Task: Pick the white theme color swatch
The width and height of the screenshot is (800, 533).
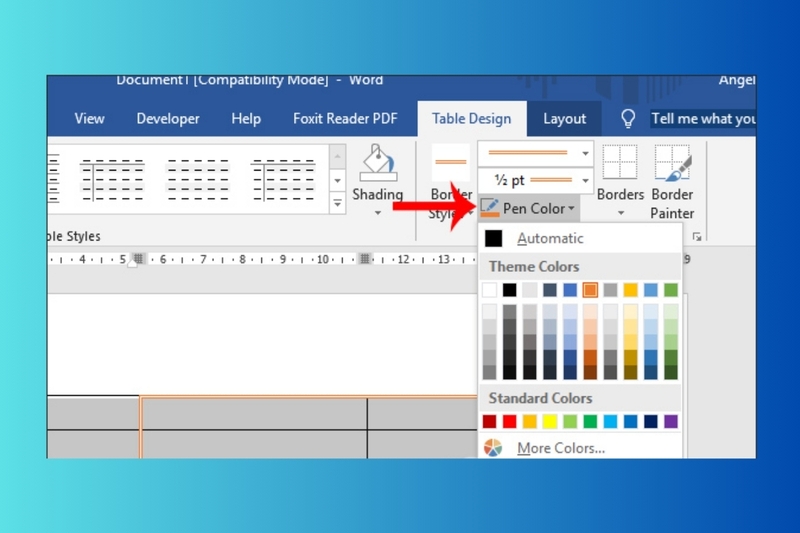Action: coord(489,290)
